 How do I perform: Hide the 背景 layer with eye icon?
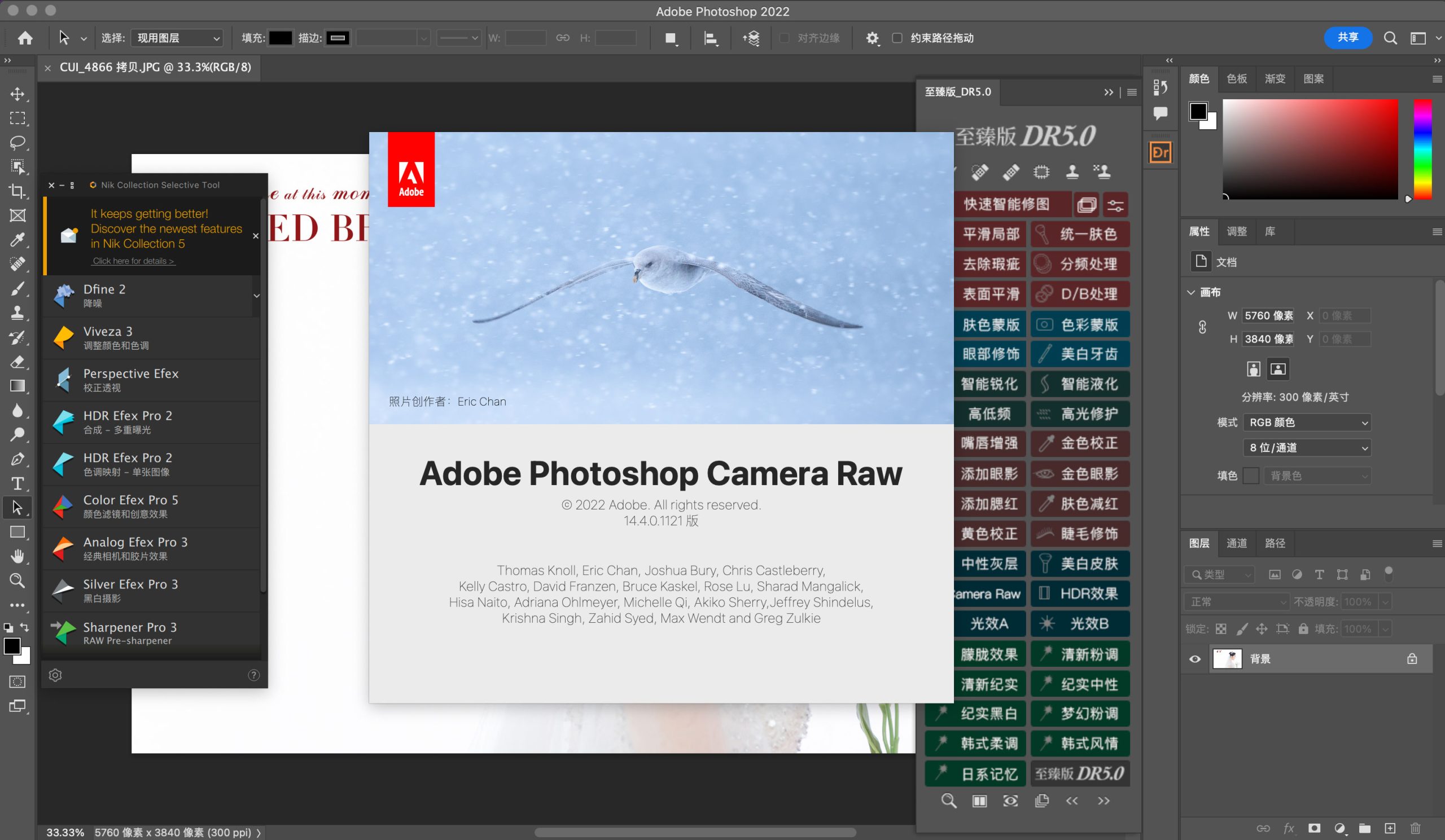(x=1195, y=659)
